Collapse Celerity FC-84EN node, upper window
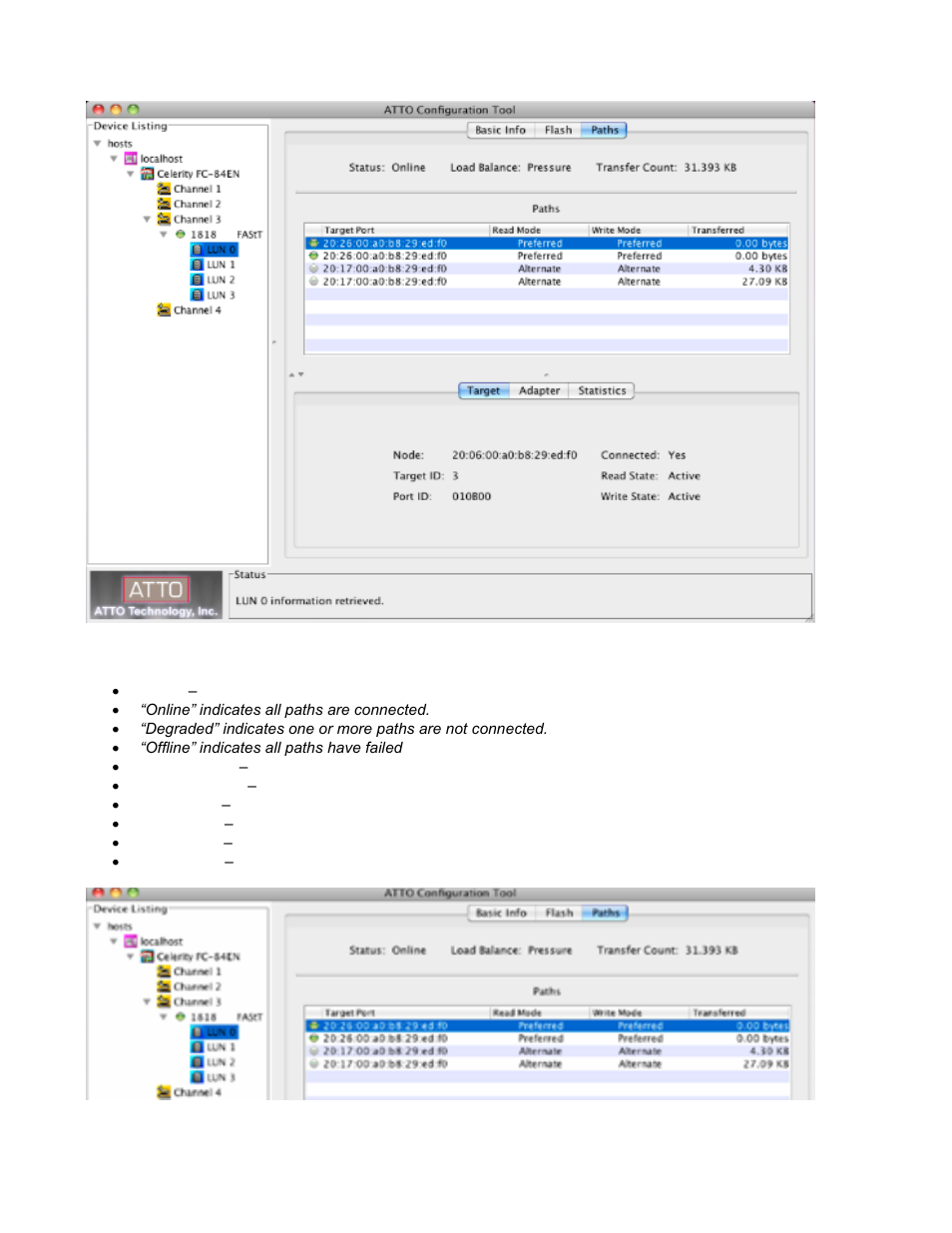 coord(131,174)
